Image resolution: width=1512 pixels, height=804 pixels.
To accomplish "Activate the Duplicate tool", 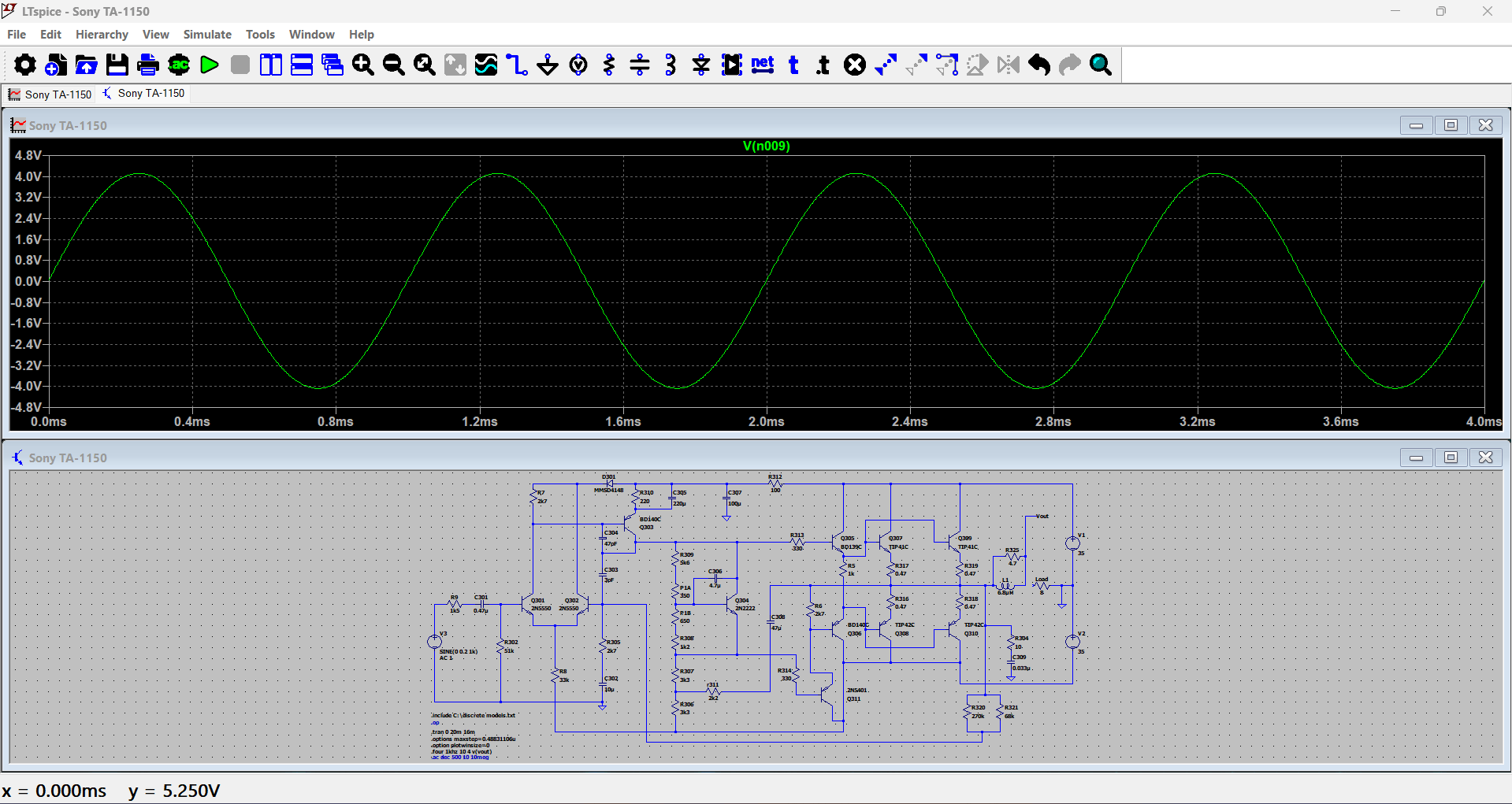I will [x=886, y=65].
